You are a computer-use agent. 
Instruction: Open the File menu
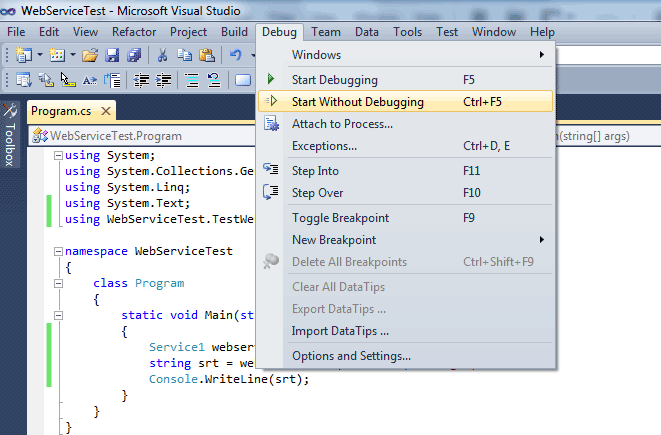click(x=16, y=32)
